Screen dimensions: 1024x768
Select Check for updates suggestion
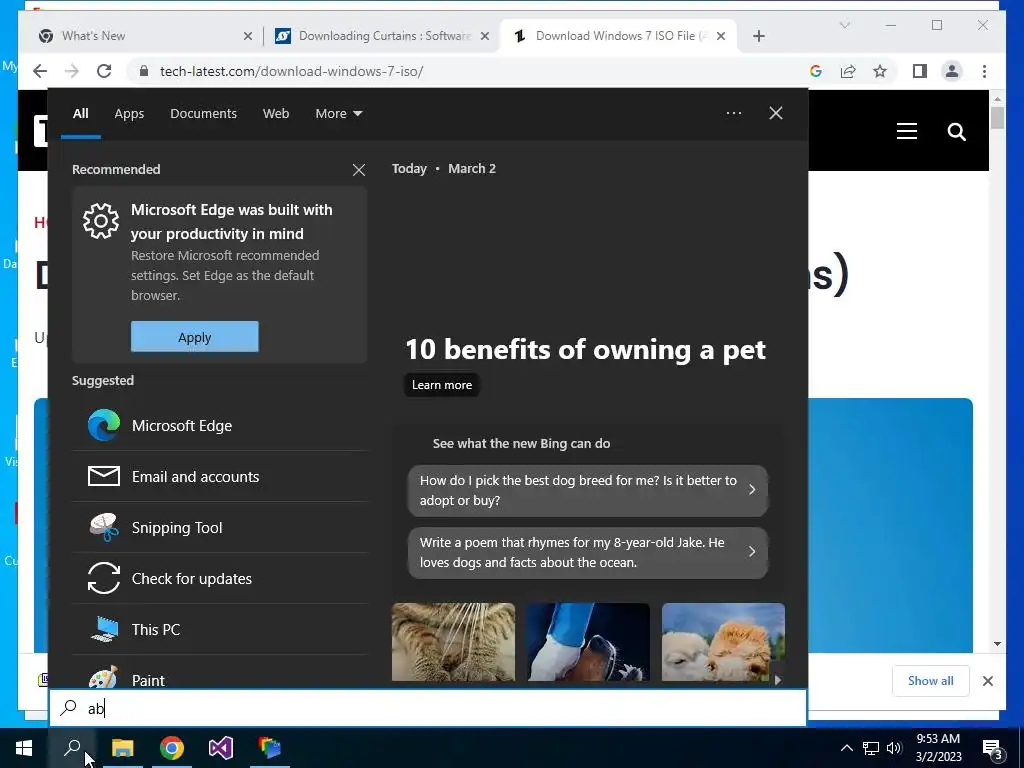point(219,579)
